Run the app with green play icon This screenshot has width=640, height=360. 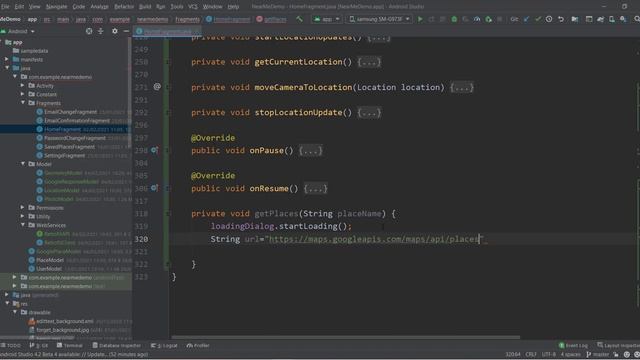[420, 19]
